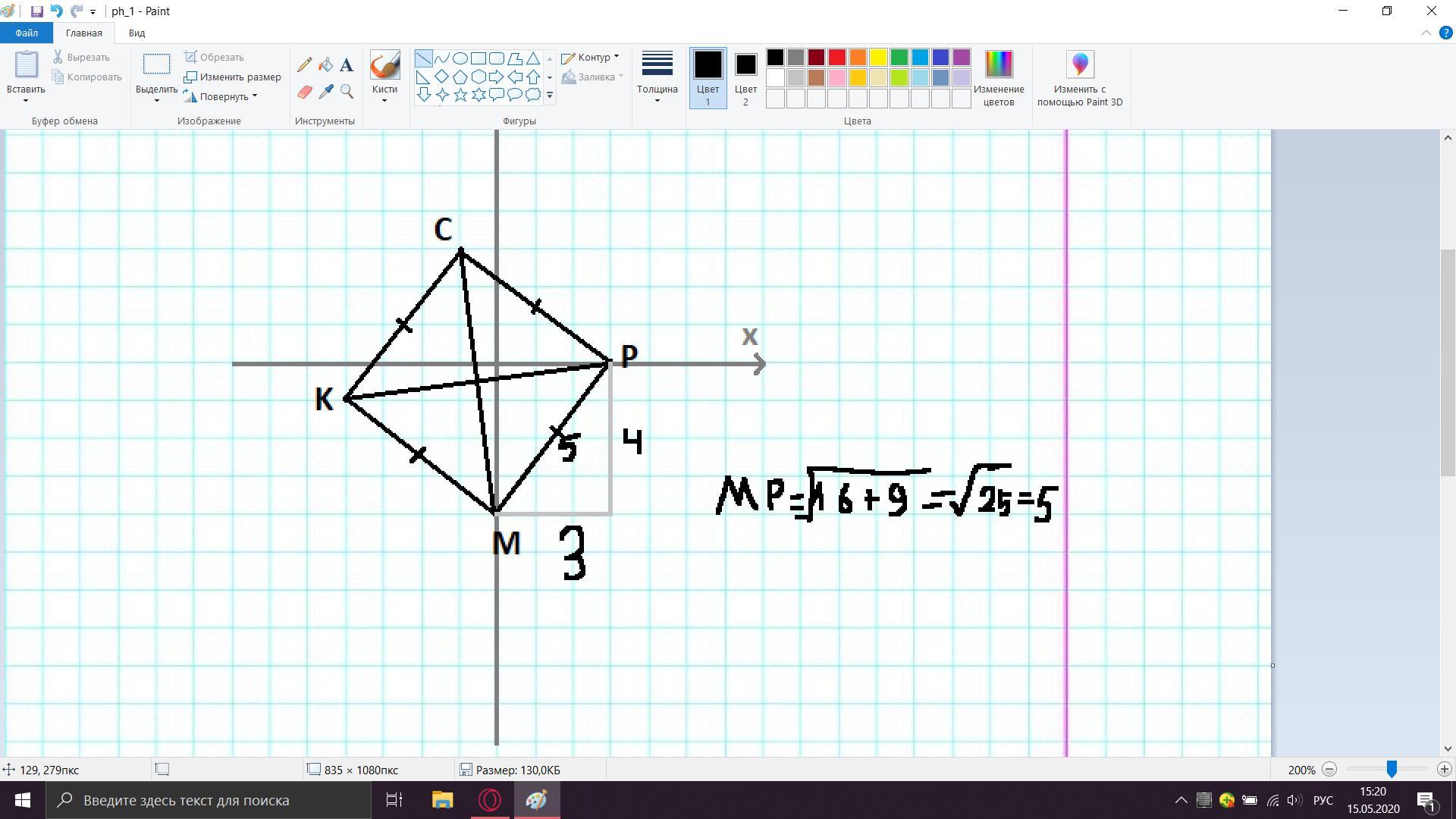Open the Контур outline dropdown
The image size is (1456, 819).
point(591,58)
